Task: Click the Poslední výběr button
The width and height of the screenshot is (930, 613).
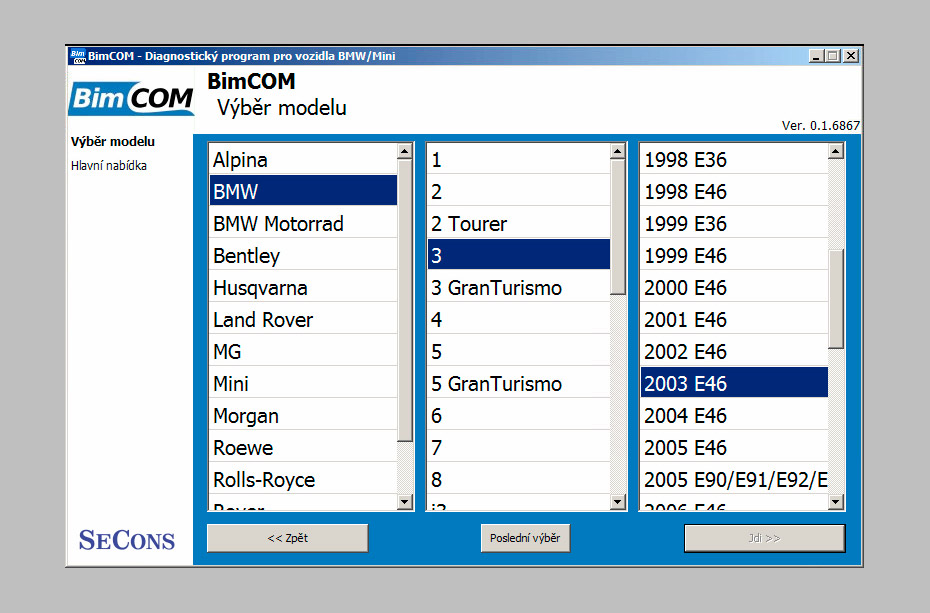Action: 525,538
